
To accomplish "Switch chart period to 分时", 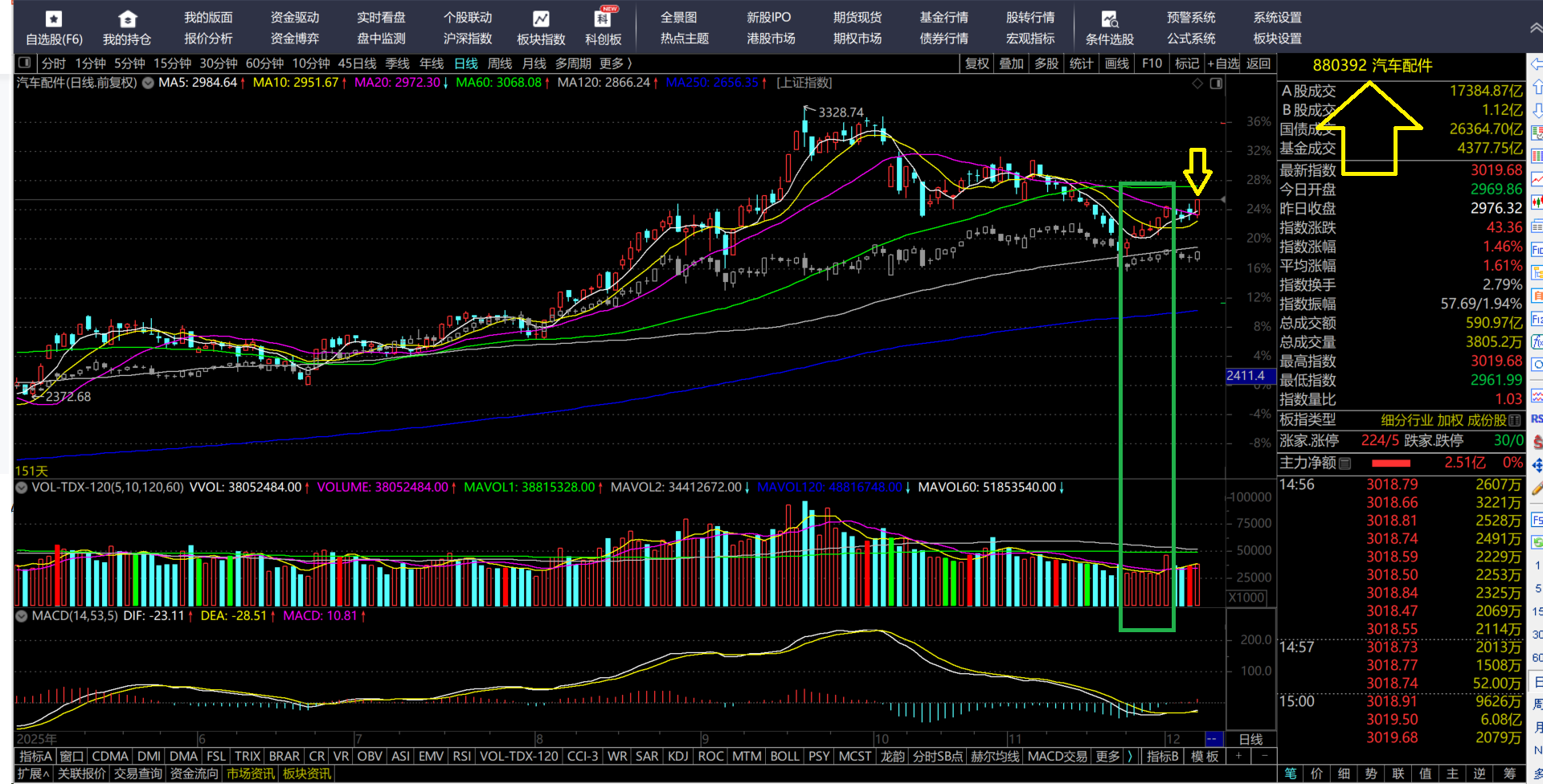I will tap(53, 63).
